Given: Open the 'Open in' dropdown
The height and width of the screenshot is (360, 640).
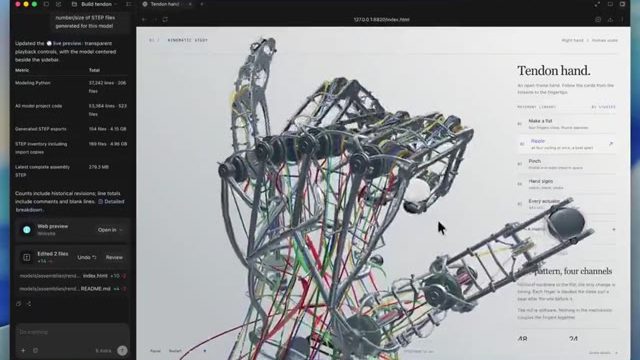Looking at the screenshot, I should 110,230.
